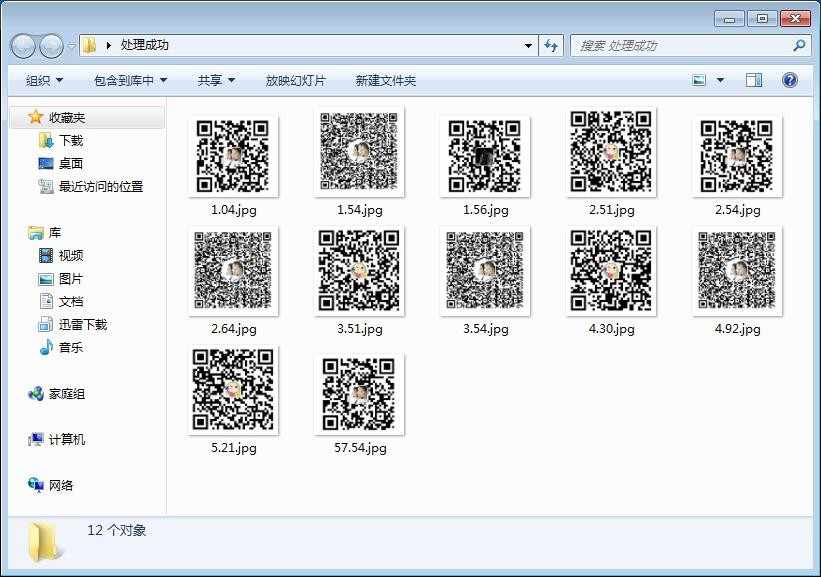Viewport: 821px width, 577px height.
Task: Open the 组织 menu
Action: [x=44, y=80]
